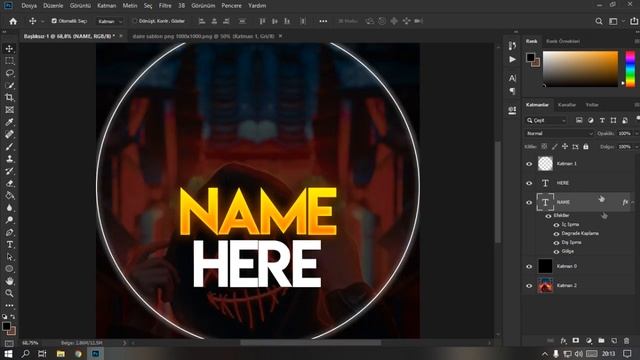This screenshot has height=360, width=640.
Task: Select the Katman 2 layer thumbnail
Action: pyautogui.click(x=545, y=285)
